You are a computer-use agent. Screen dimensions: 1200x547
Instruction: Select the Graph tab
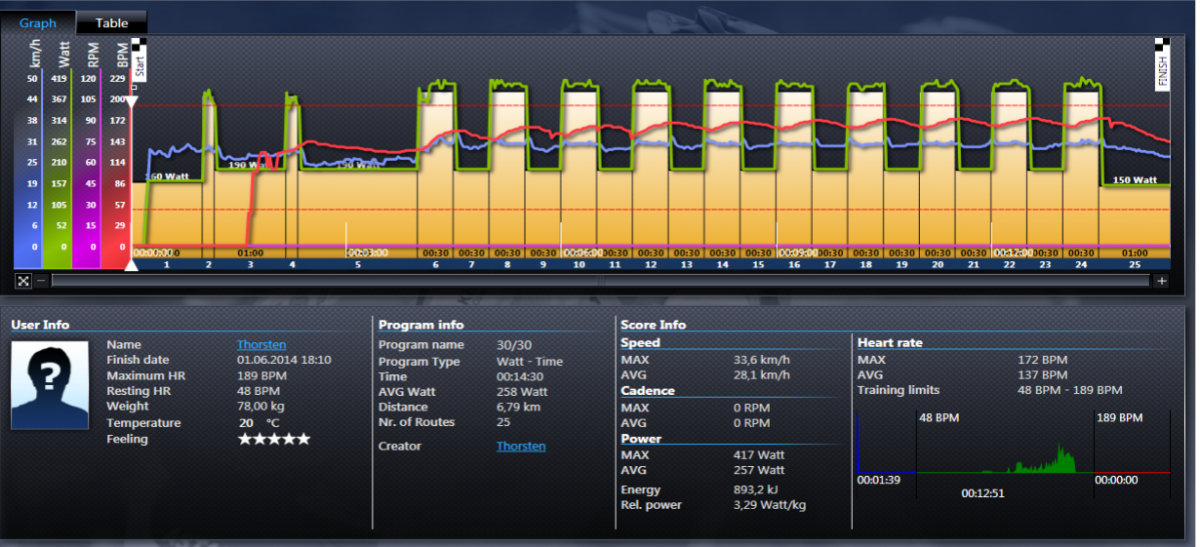point(38,23)
